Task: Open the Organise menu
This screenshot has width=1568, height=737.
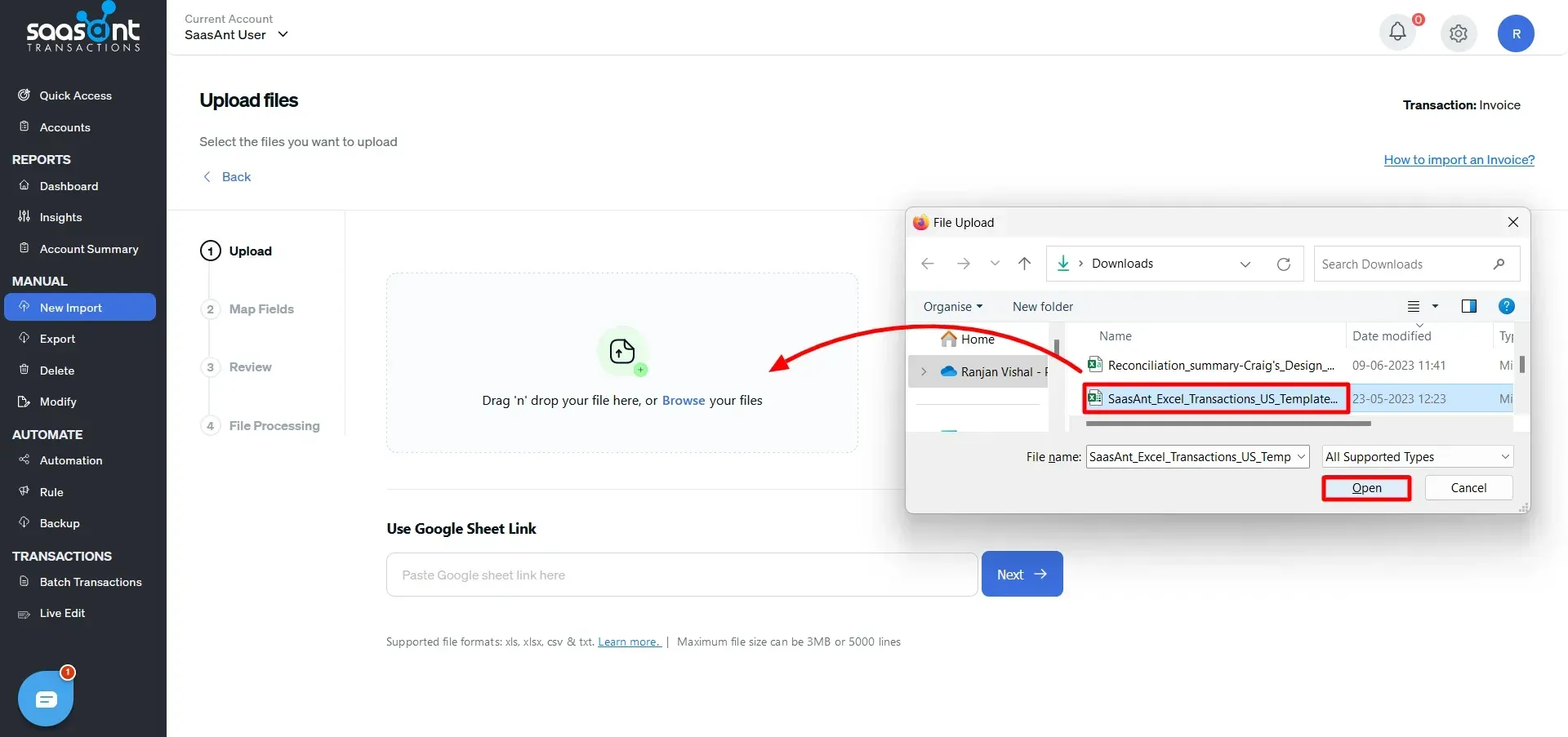Action: 952,307
